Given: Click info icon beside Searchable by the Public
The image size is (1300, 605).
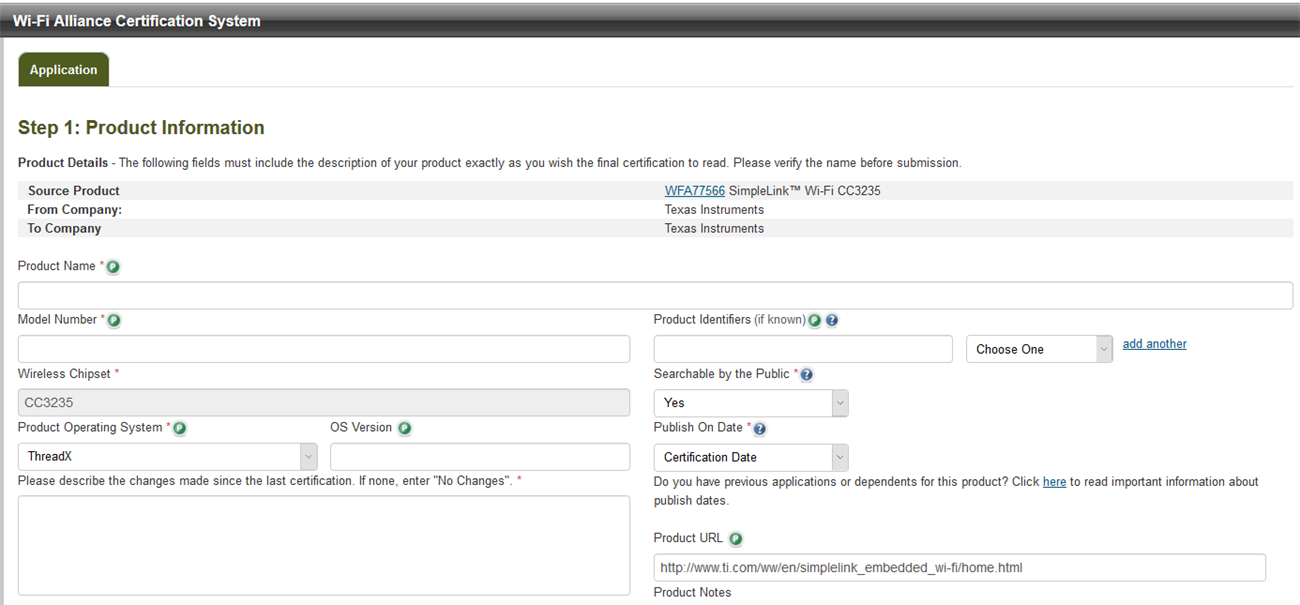Looking at the screenshot, I should 807,375.
